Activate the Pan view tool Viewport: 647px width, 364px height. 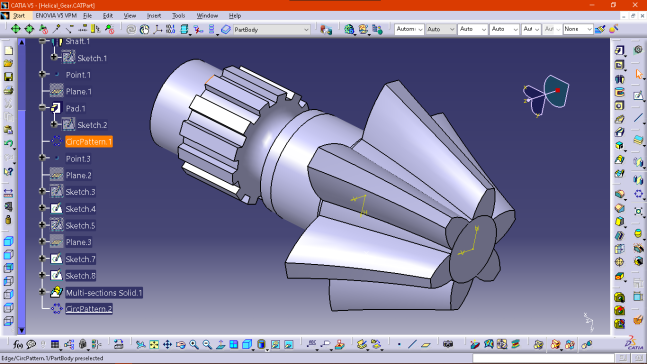tap(167, 344)
